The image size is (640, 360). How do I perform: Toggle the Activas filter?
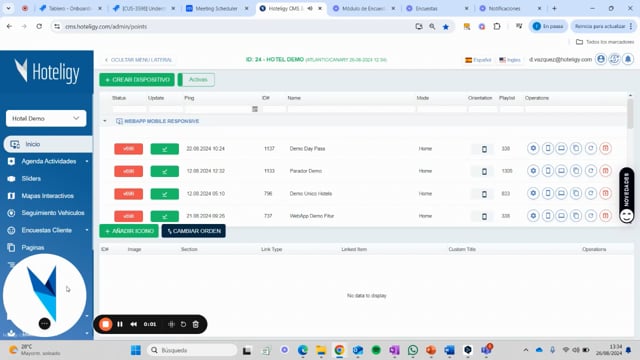click(196, 80)
